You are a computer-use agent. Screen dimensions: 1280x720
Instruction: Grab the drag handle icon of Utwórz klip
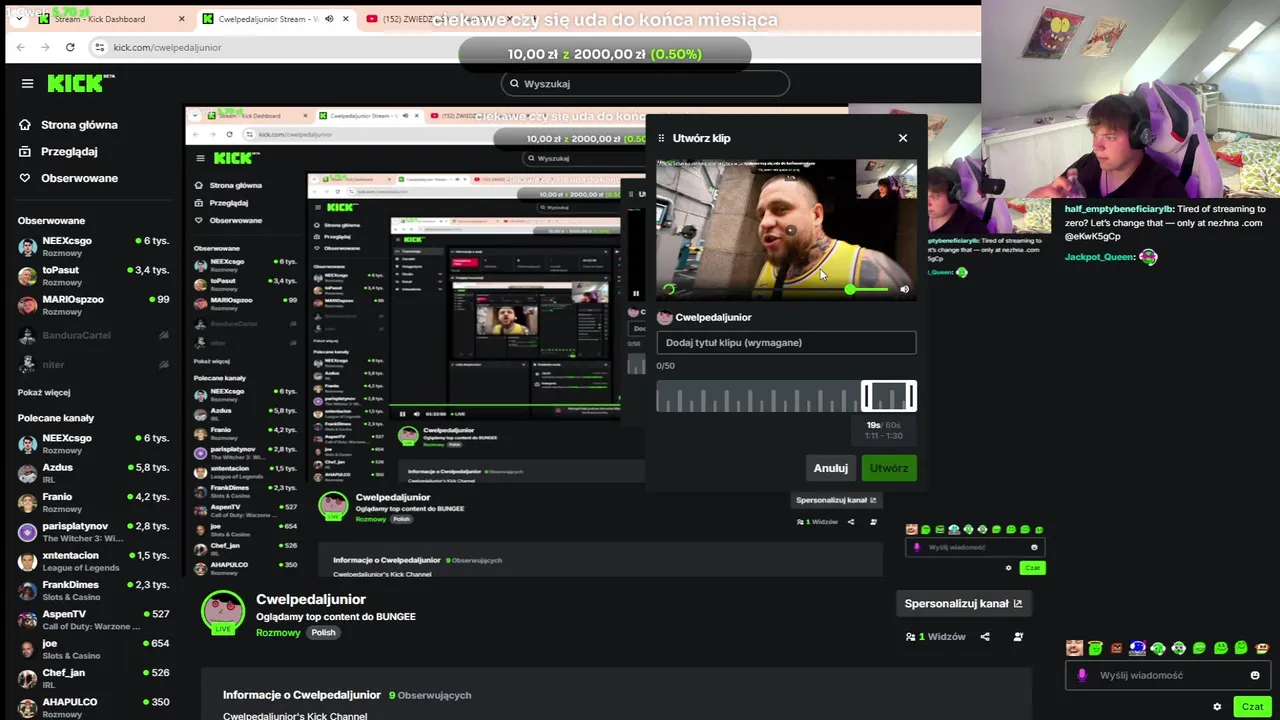tap(661, 138)
